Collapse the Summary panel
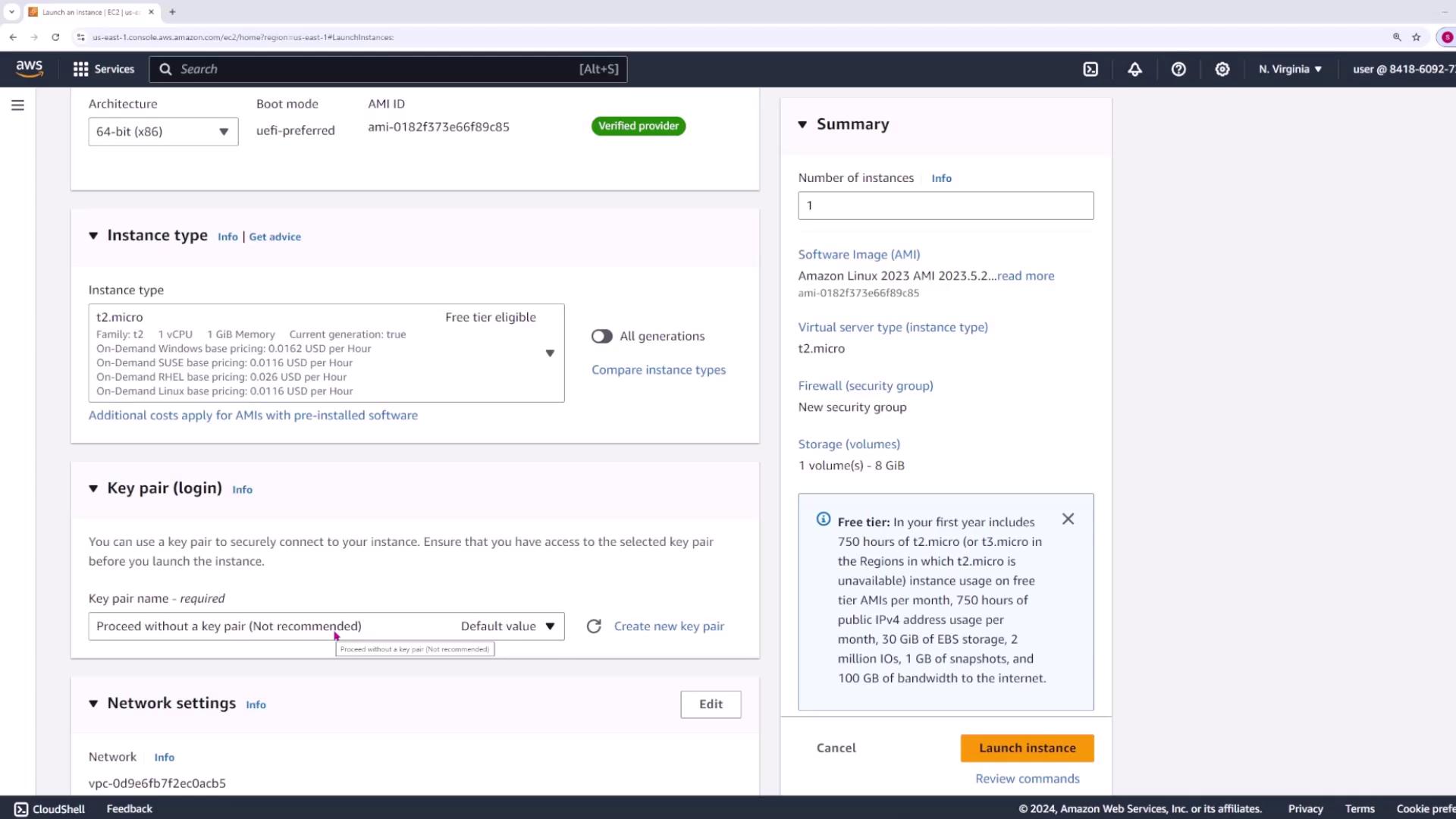Screen dimensions: 1456x819 [802, 124]
